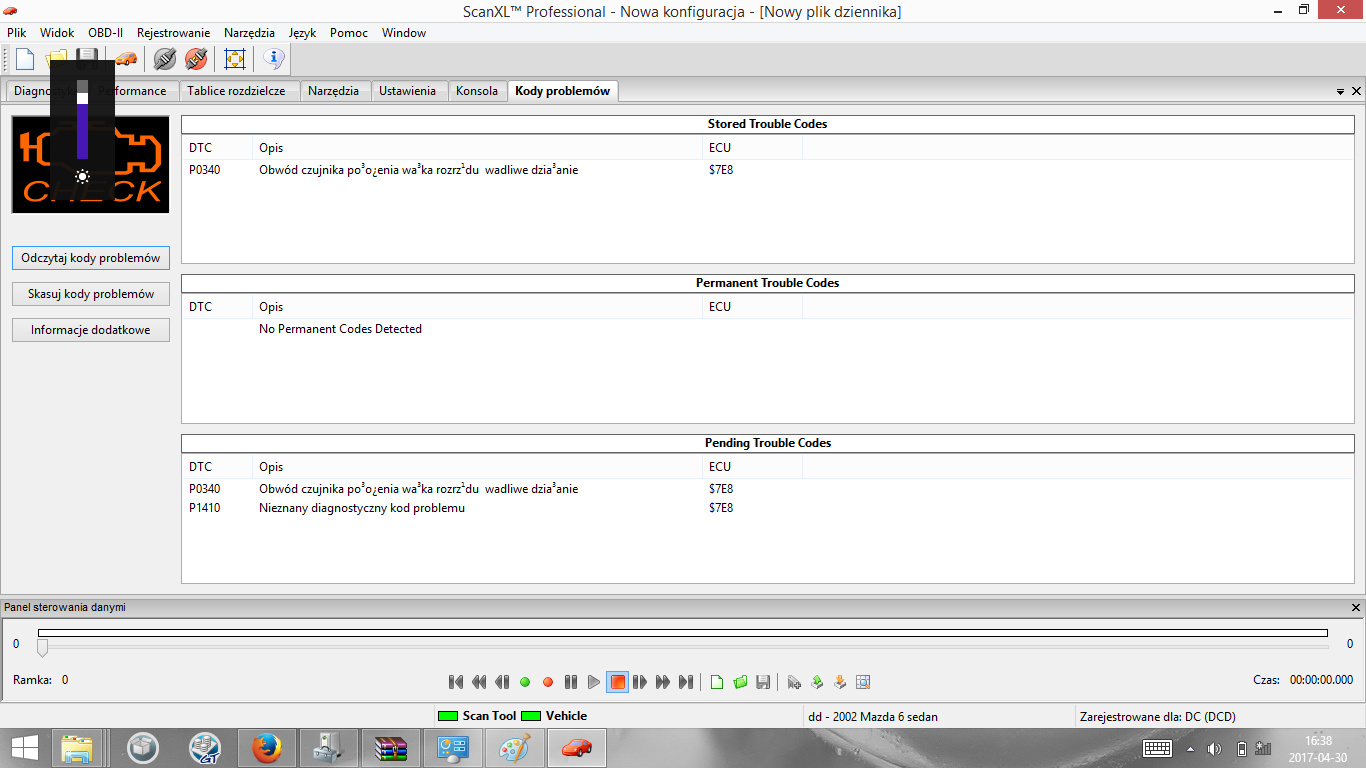Click the data control panel slider handle
This screenshot has width=1366, height=768.
42,648
